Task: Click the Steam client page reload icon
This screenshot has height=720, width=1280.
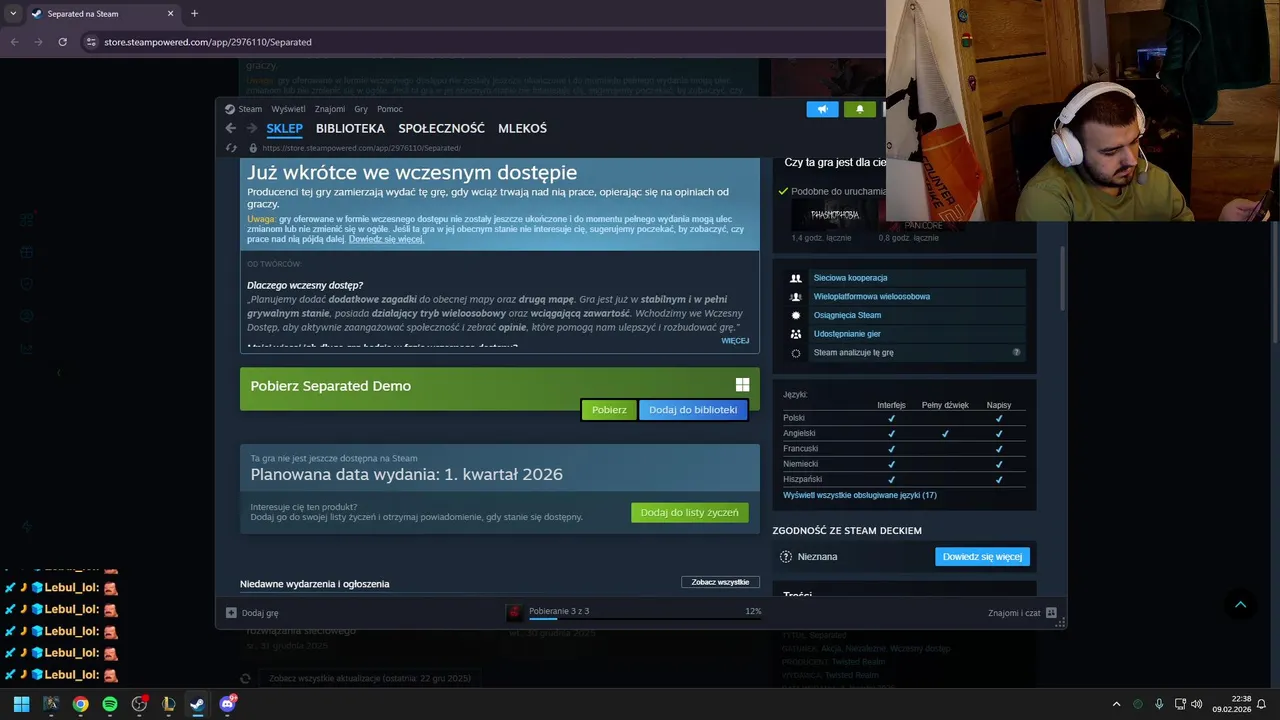Action: click(231, 148)
